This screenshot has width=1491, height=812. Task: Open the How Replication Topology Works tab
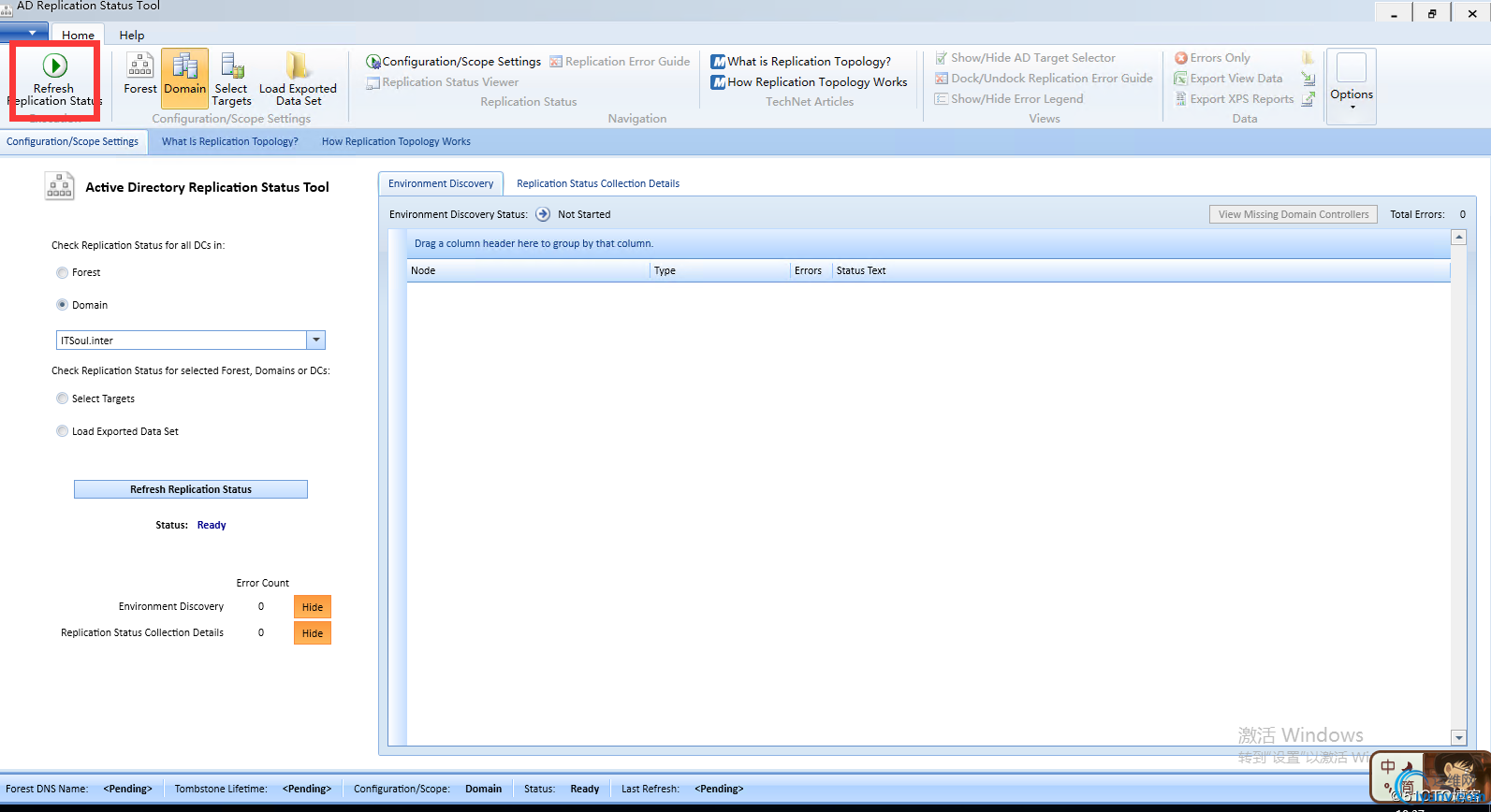click(396, 142)
